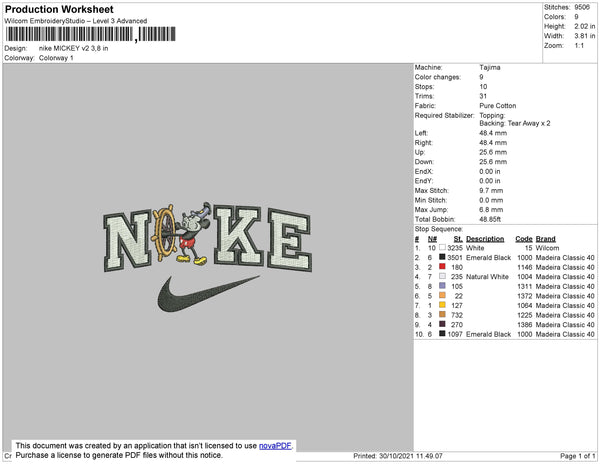Click the Emerald Black swatch with 1097 stitches
Screen dimensions: 600x464
442,334
